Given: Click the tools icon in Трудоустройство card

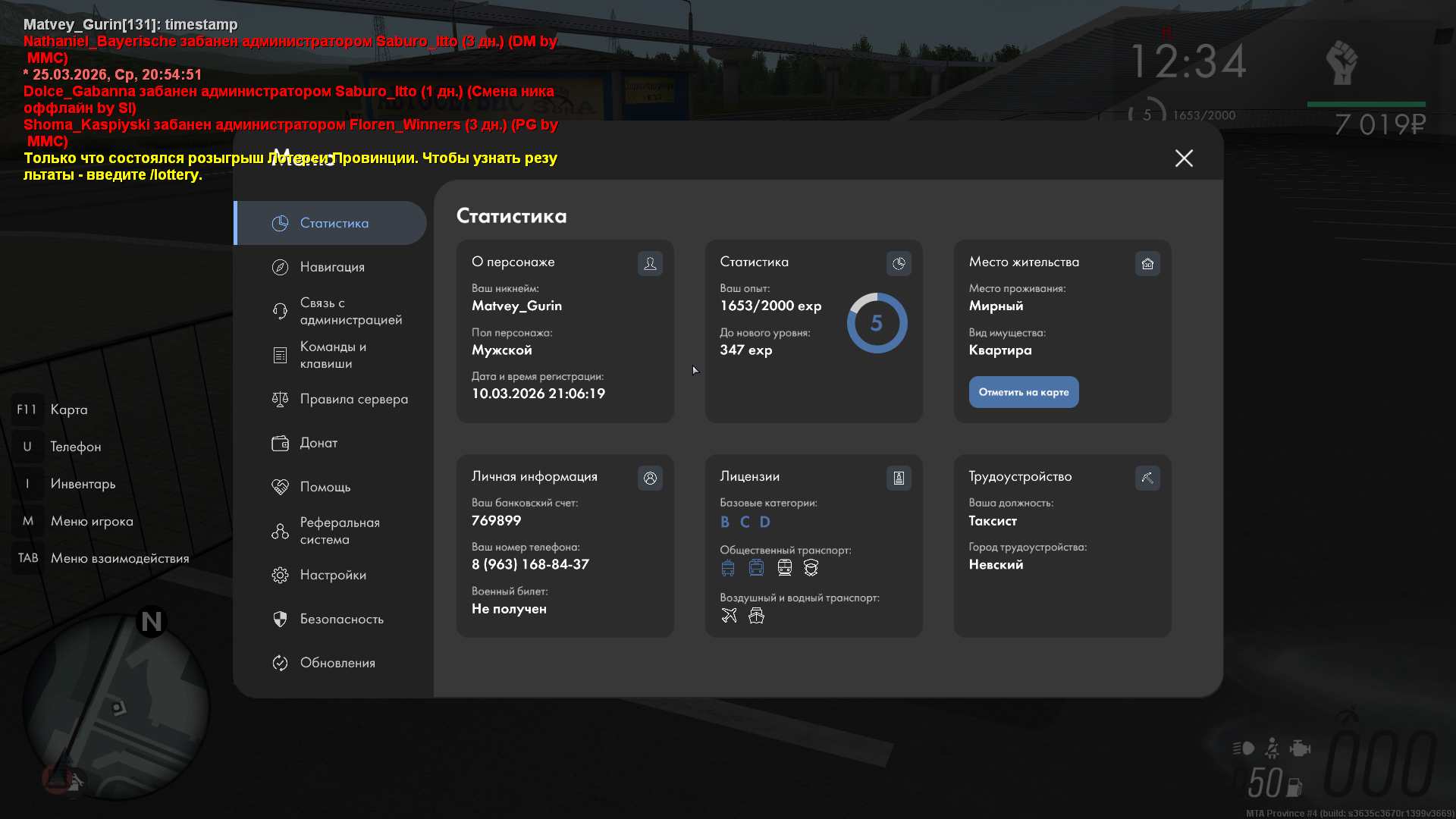Looking at the screenshot, I should pyautogui.click(x=1147, y=478).
